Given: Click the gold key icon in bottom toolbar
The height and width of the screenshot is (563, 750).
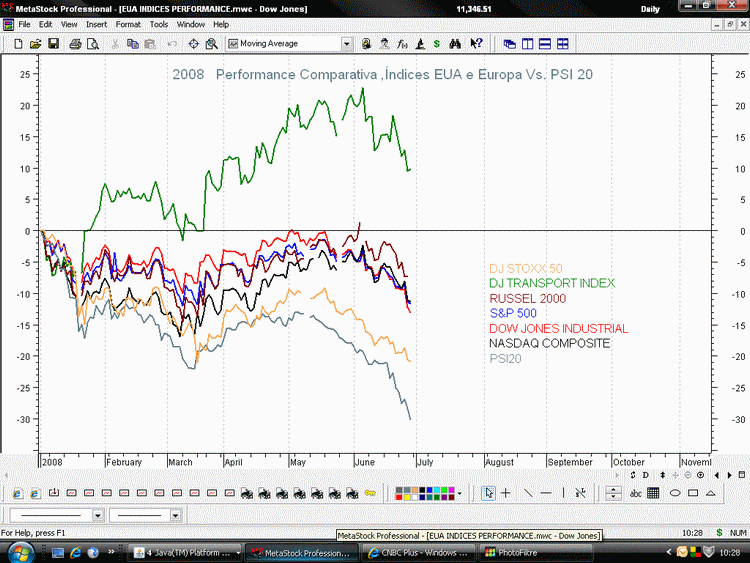Looking at the screenshot, I should point(370,493).
